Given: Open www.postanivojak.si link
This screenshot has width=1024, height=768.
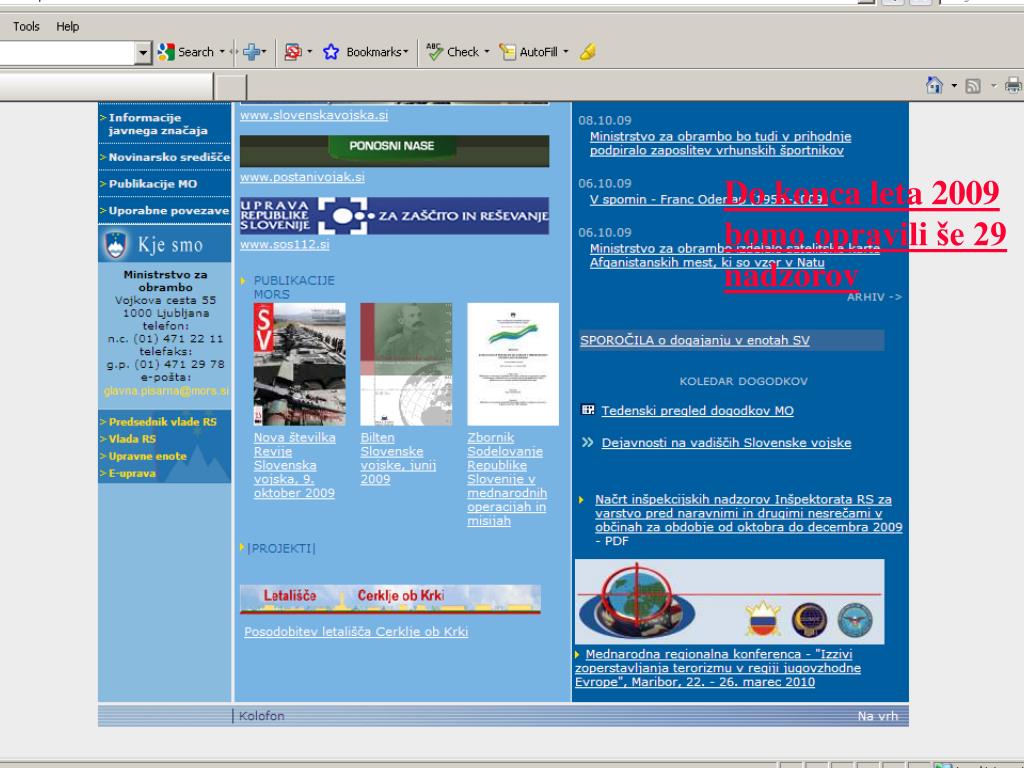Looking at the screenshot, I should click(x=302, y=177).
